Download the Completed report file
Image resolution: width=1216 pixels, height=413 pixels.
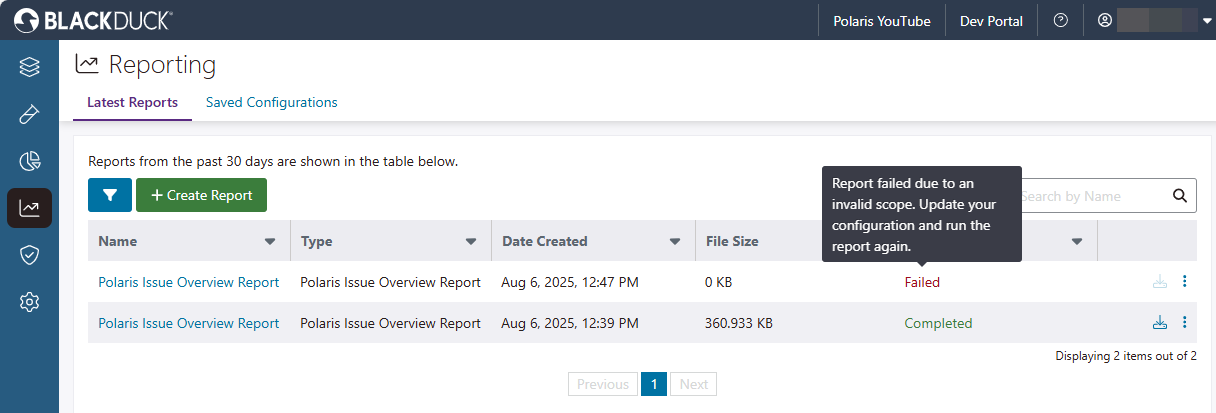(1160, 323)
